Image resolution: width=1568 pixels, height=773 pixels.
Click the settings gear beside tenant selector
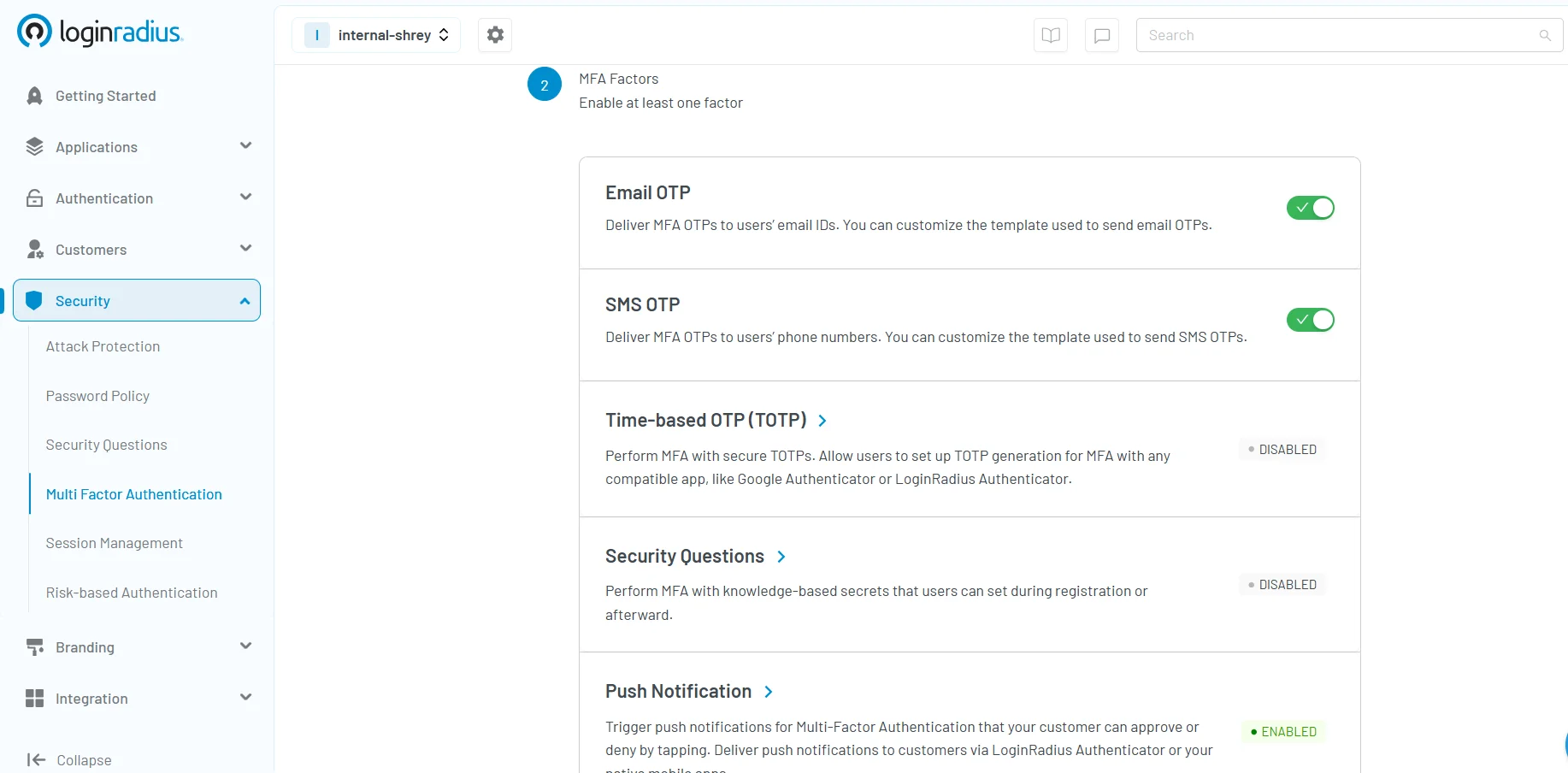click(x=494, y=35)
